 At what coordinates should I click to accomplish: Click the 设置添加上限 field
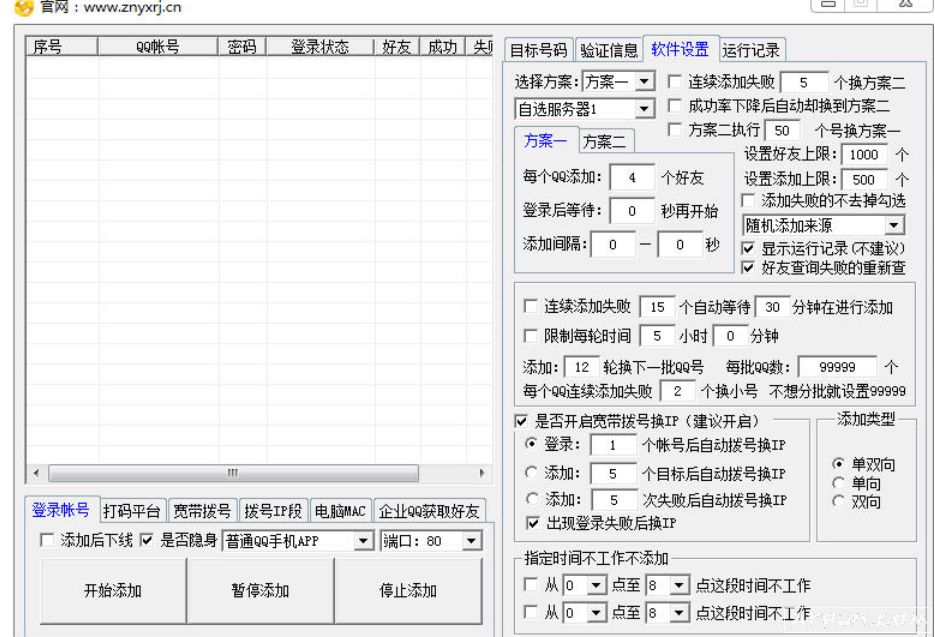tap(864, 180)
